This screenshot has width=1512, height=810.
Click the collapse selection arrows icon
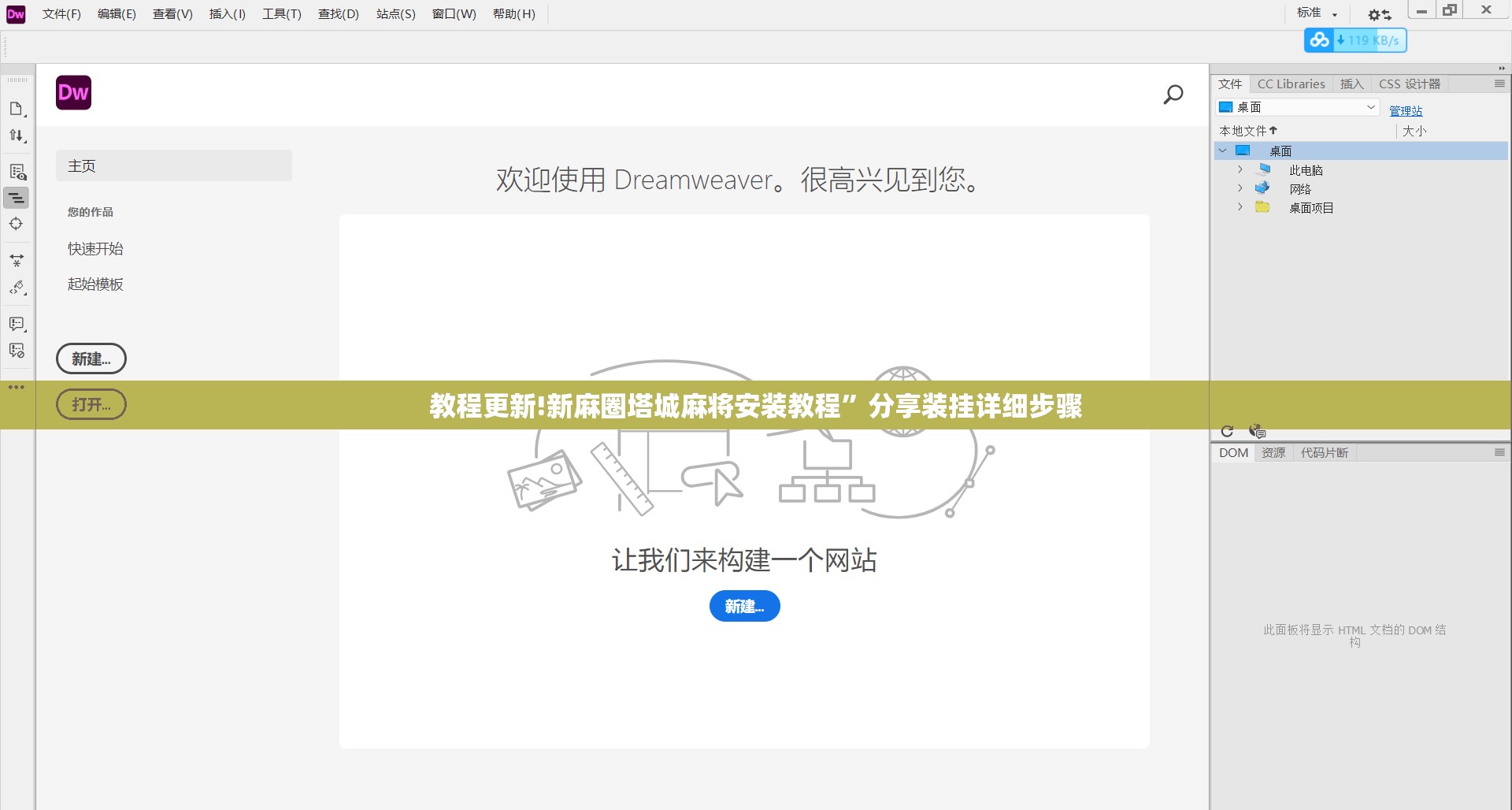click(x=17, y=259)
